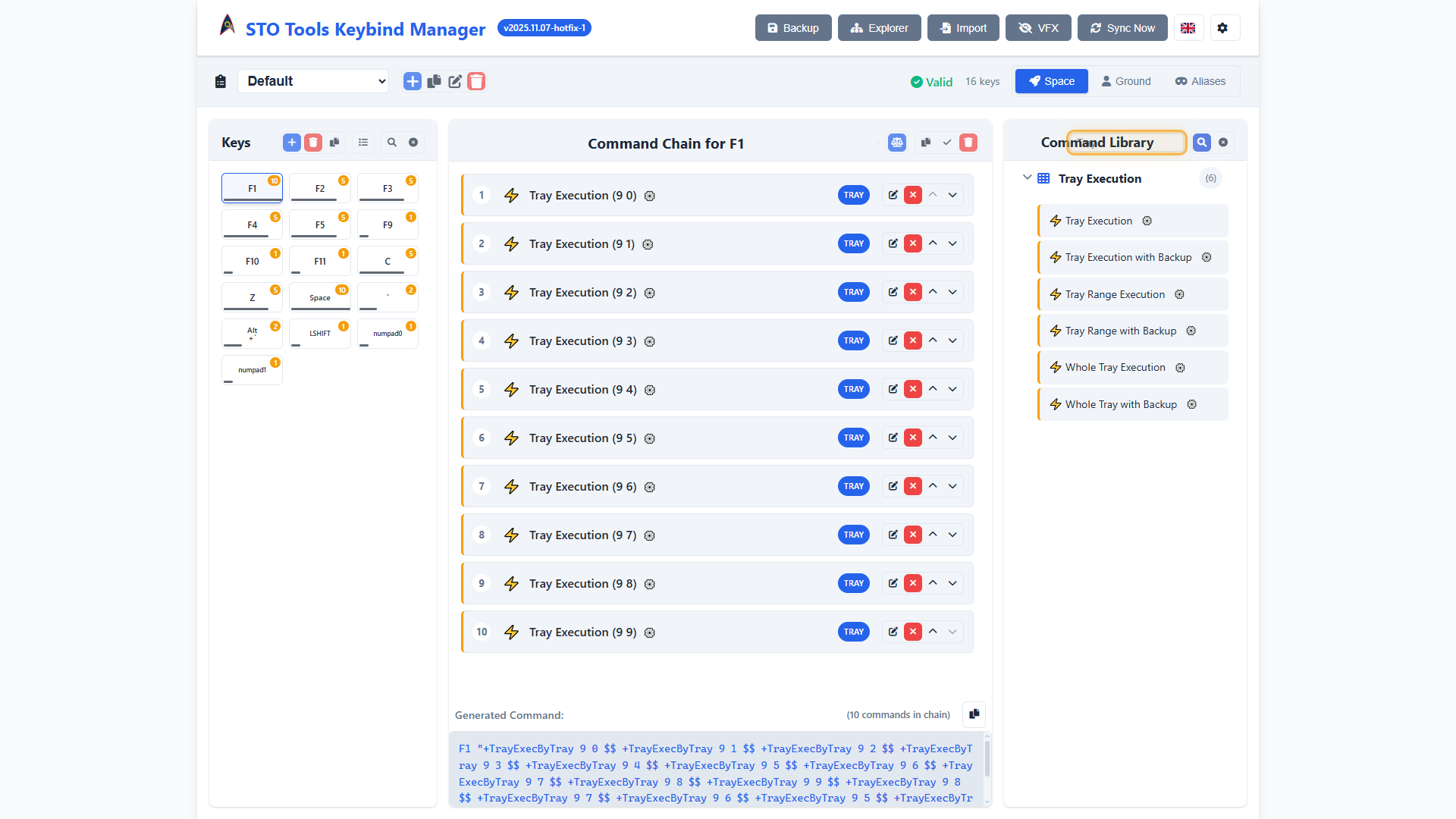Click the delete profile trash icon
Viewport: 1456px width, 819px height.
[476, 81]
